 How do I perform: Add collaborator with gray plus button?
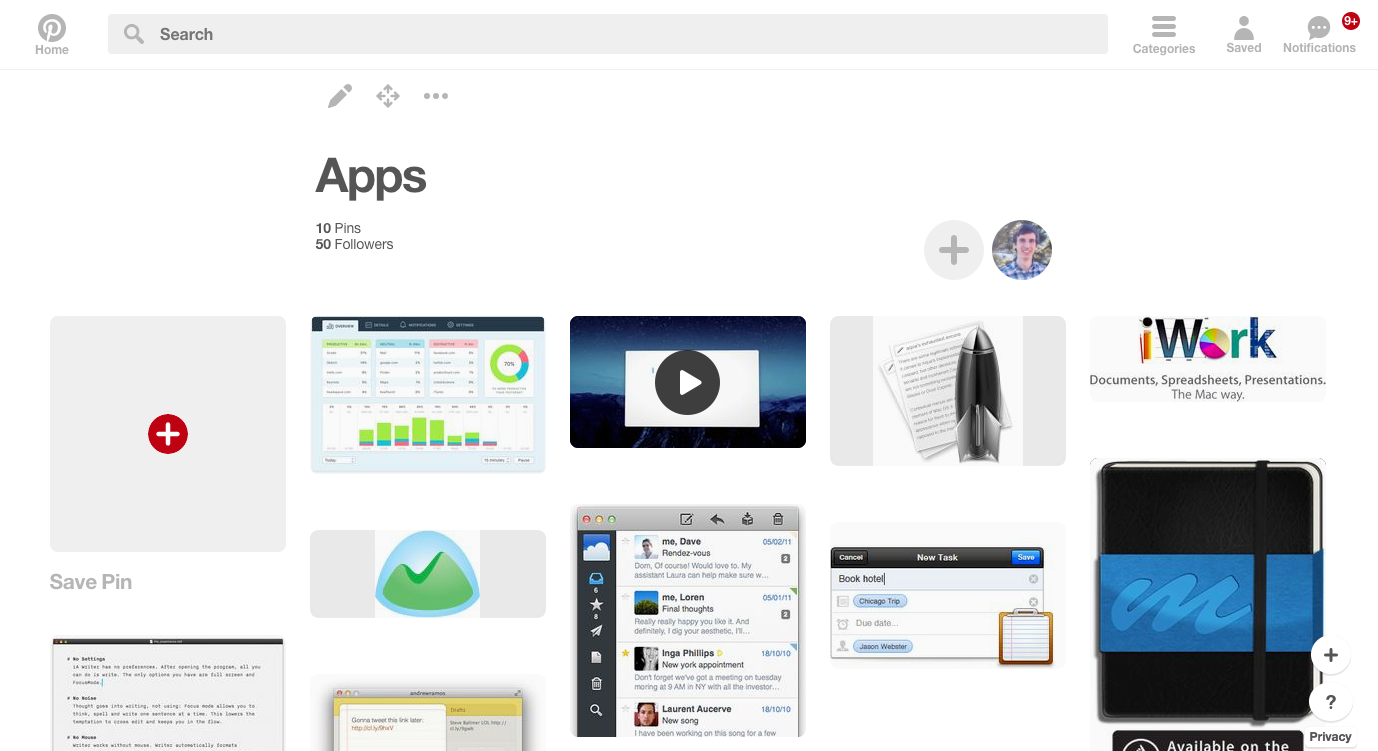pos(954,250)
